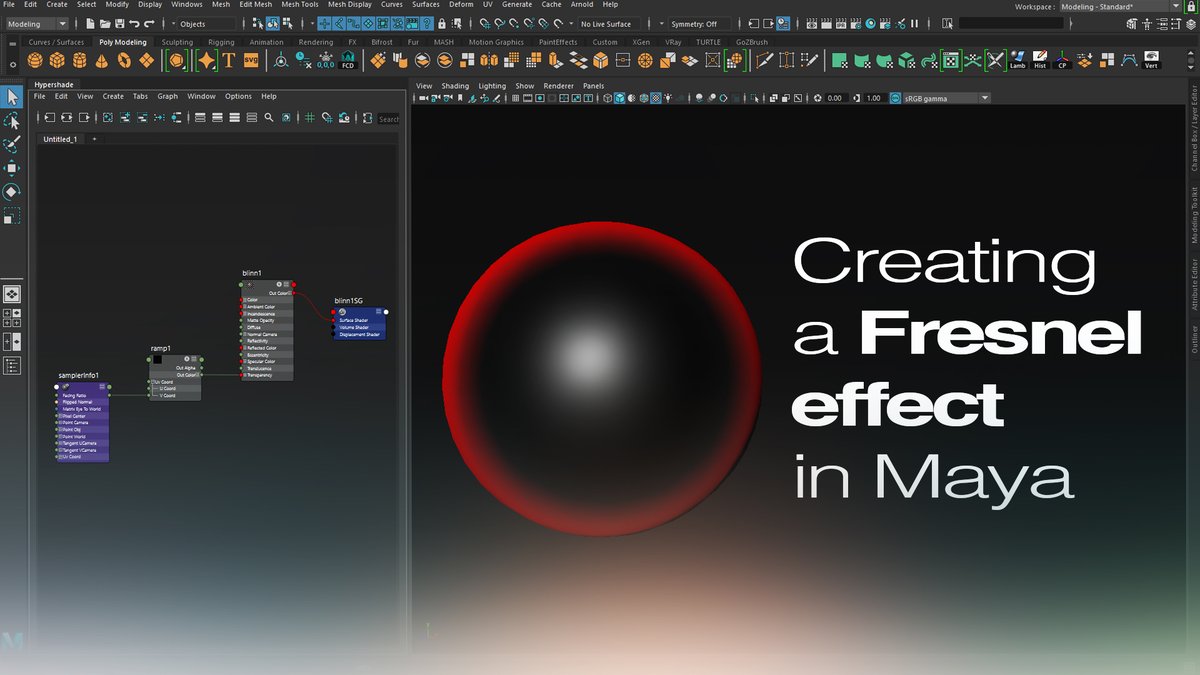Image resolution: width=1200 pixels, height=675 pixels.
Task: Click the padlock icon next to workspace
Action: pos(1189,6)
